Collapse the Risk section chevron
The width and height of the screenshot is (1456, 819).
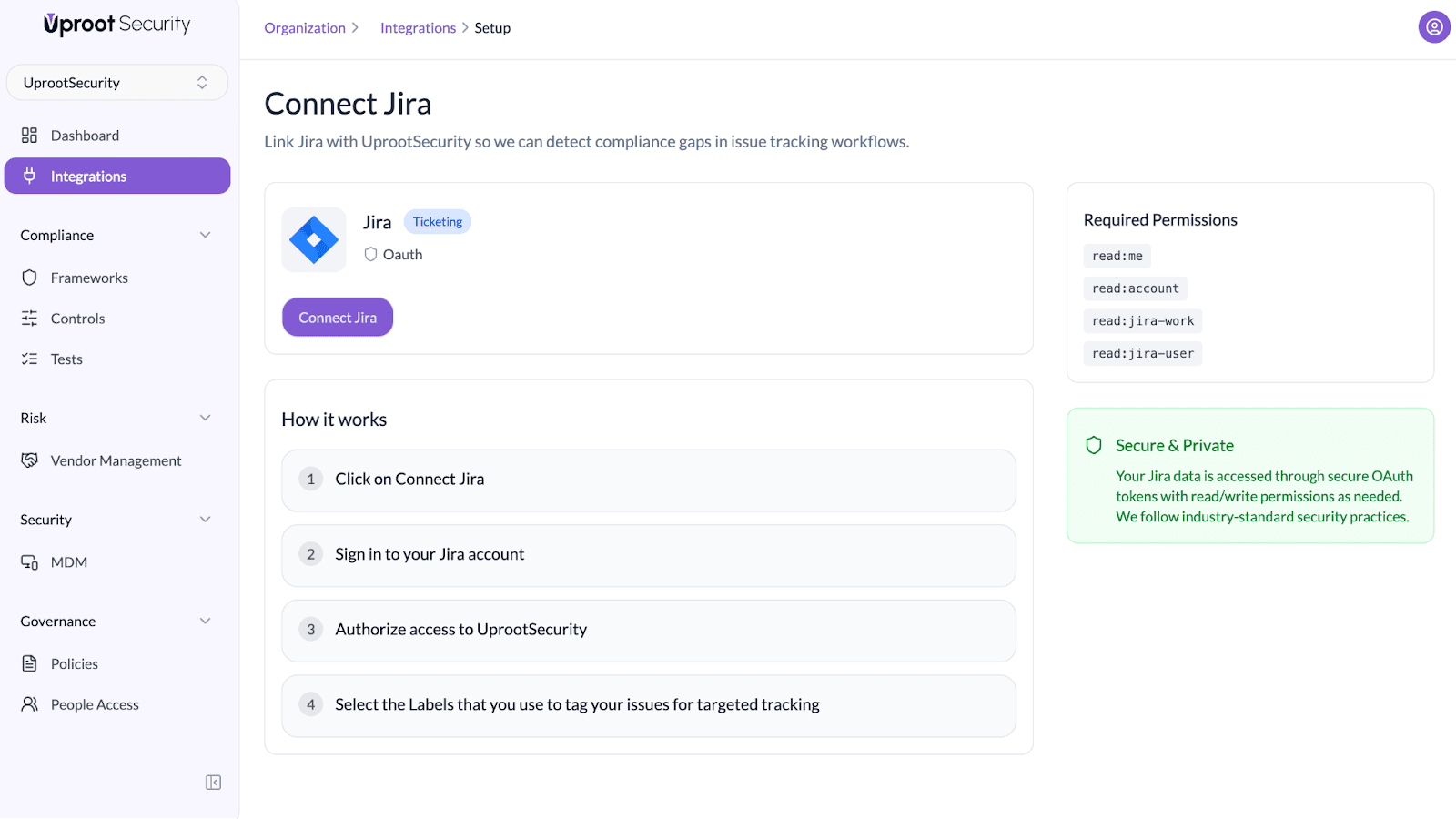(205, 418)
